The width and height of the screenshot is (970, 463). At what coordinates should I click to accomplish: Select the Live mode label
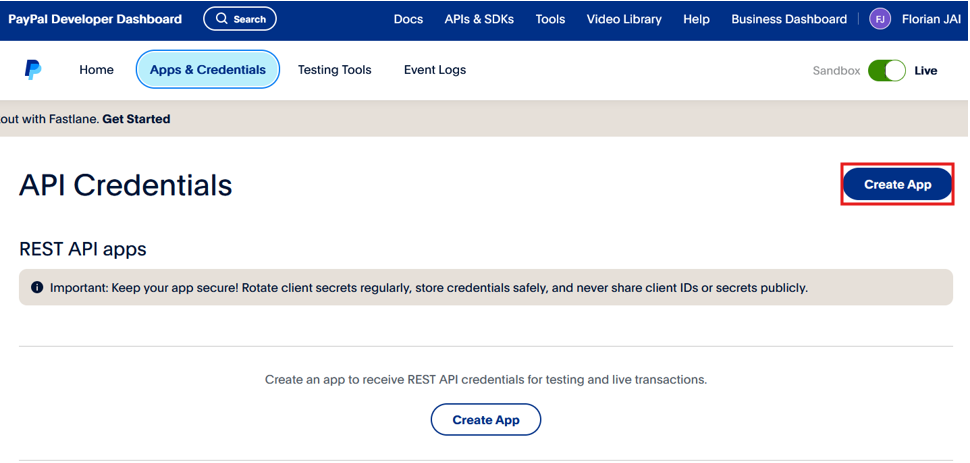tap(926, 71)
